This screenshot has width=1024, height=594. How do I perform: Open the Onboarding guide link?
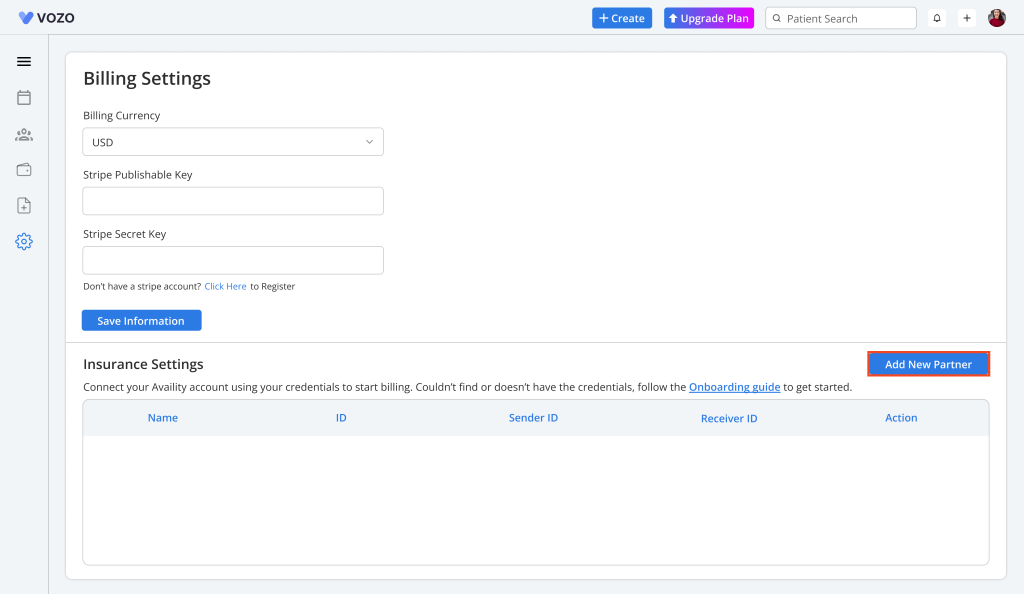[x=734, y=387]
